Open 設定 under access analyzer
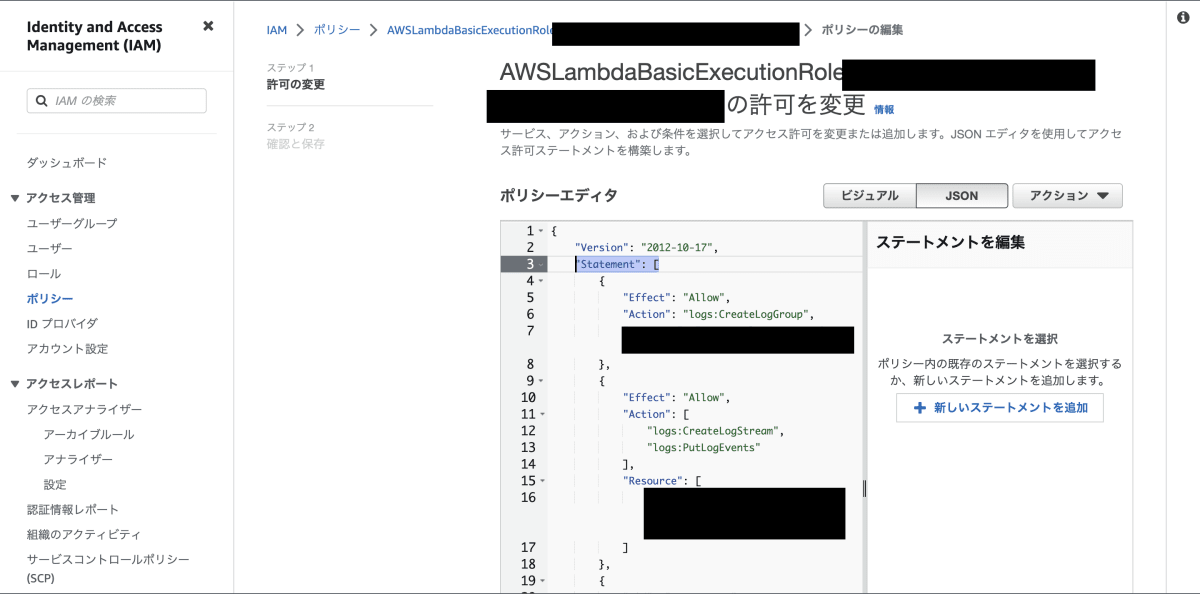The image size is (1200, 594). 55,484
